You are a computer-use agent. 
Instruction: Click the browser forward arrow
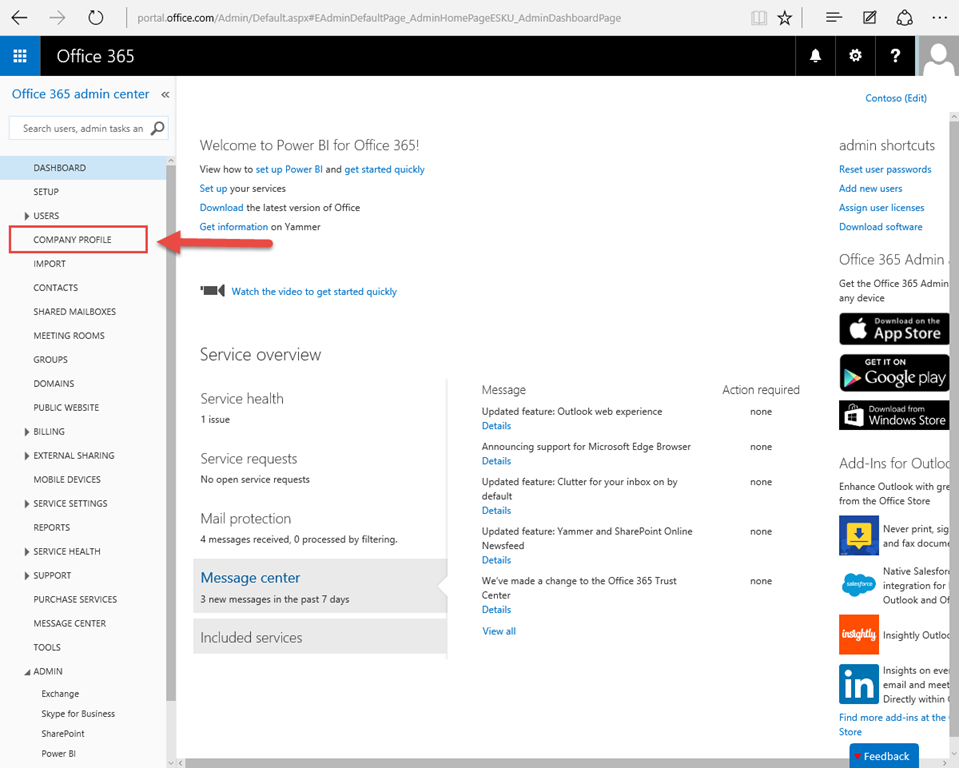pyautogui.click(x=57, y=18)
